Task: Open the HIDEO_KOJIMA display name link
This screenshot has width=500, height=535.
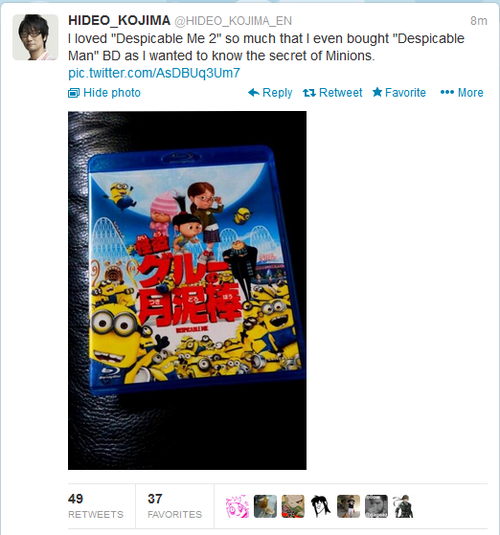Action: [x=119, y=20]
